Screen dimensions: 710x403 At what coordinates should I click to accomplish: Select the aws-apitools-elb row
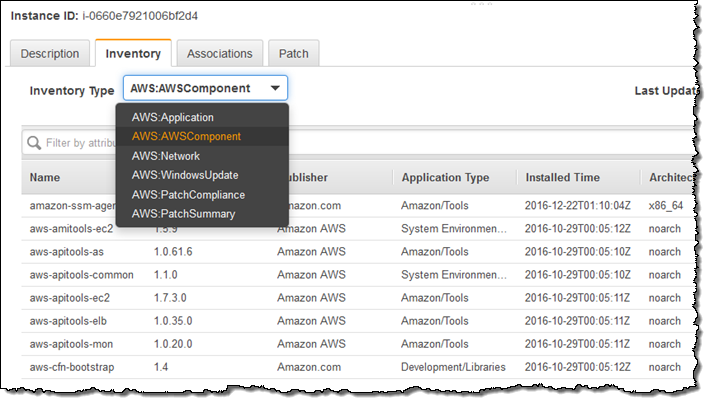coord(358,321)
